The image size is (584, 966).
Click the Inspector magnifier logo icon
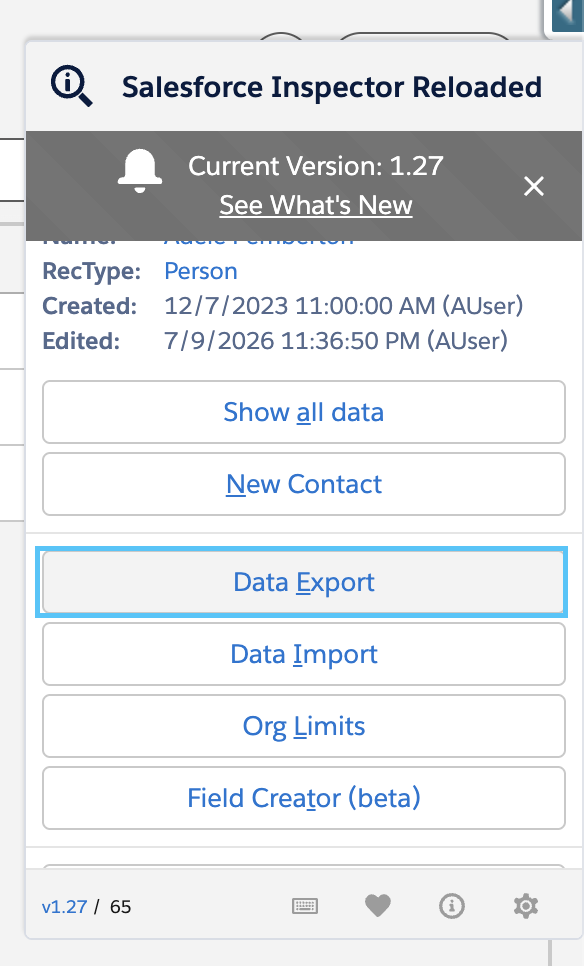click(x=71, y=87)
